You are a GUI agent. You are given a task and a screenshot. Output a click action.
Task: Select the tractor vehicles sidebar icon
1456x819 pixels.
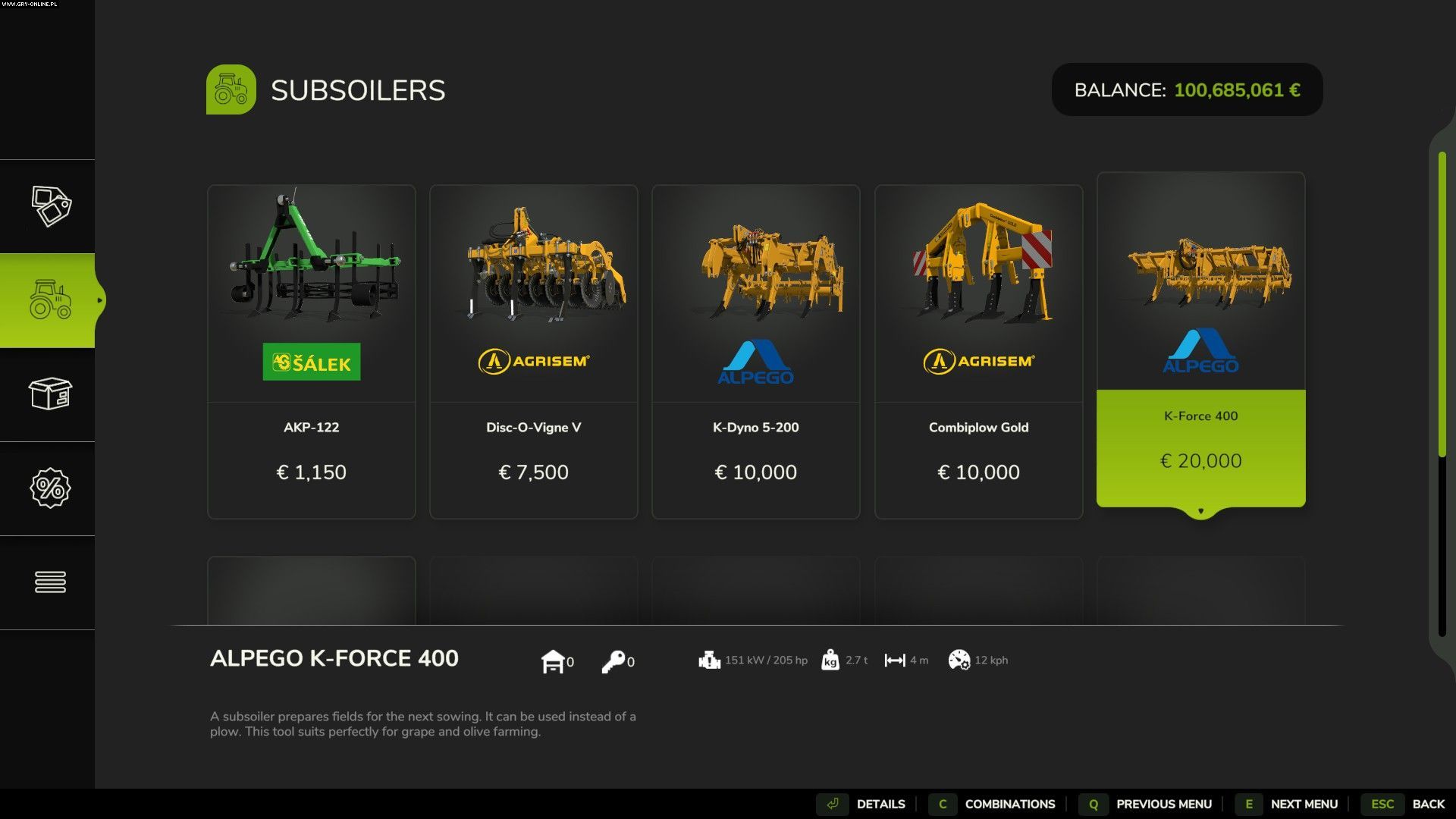tap(50, 300)
